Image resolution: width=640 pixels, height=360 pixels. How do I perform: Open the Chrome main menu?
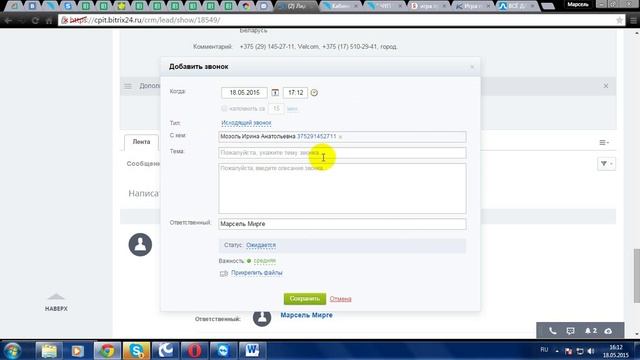(x=633, y=20)
